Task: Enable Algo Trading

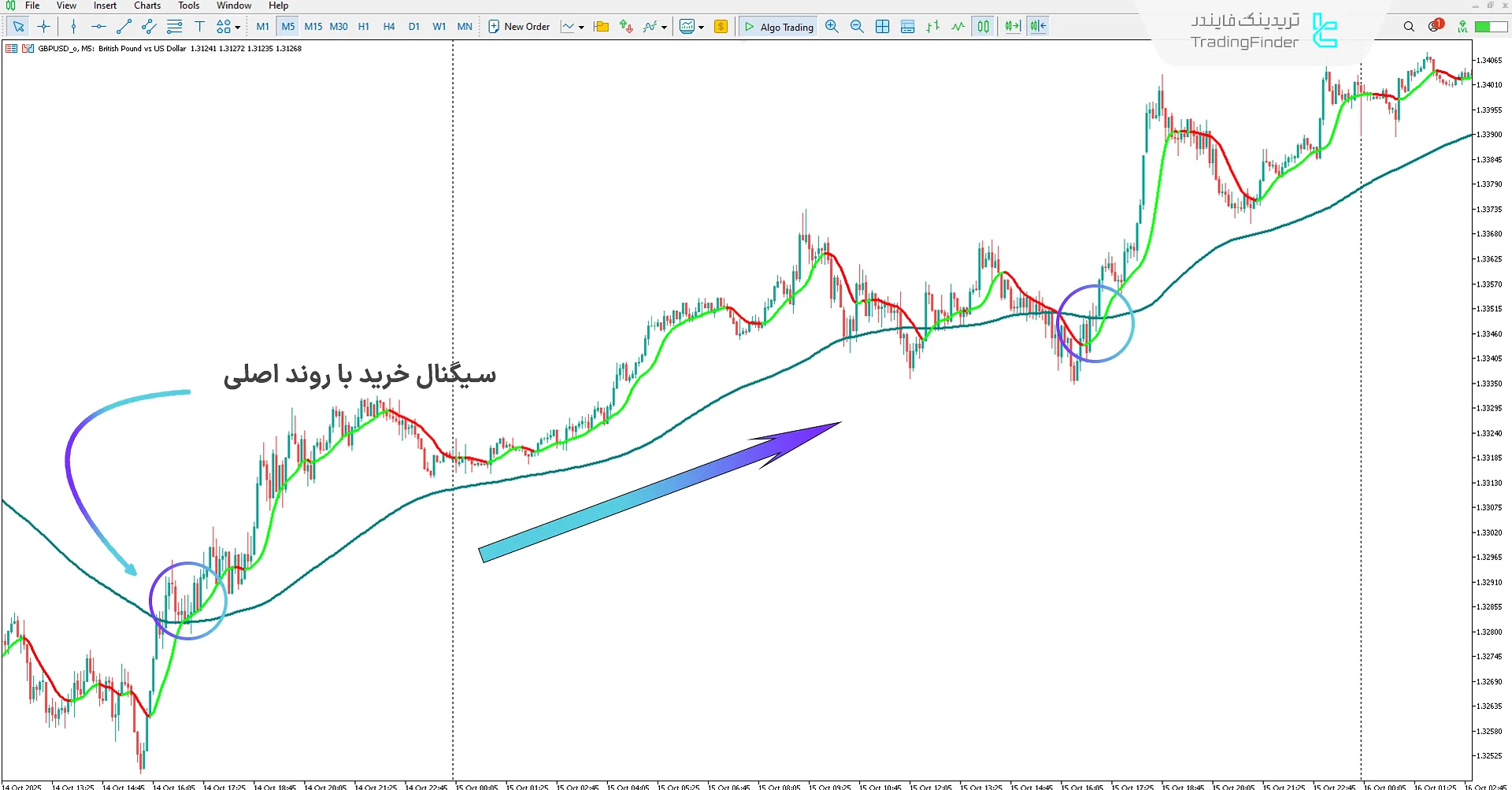Action: [778, 26]
